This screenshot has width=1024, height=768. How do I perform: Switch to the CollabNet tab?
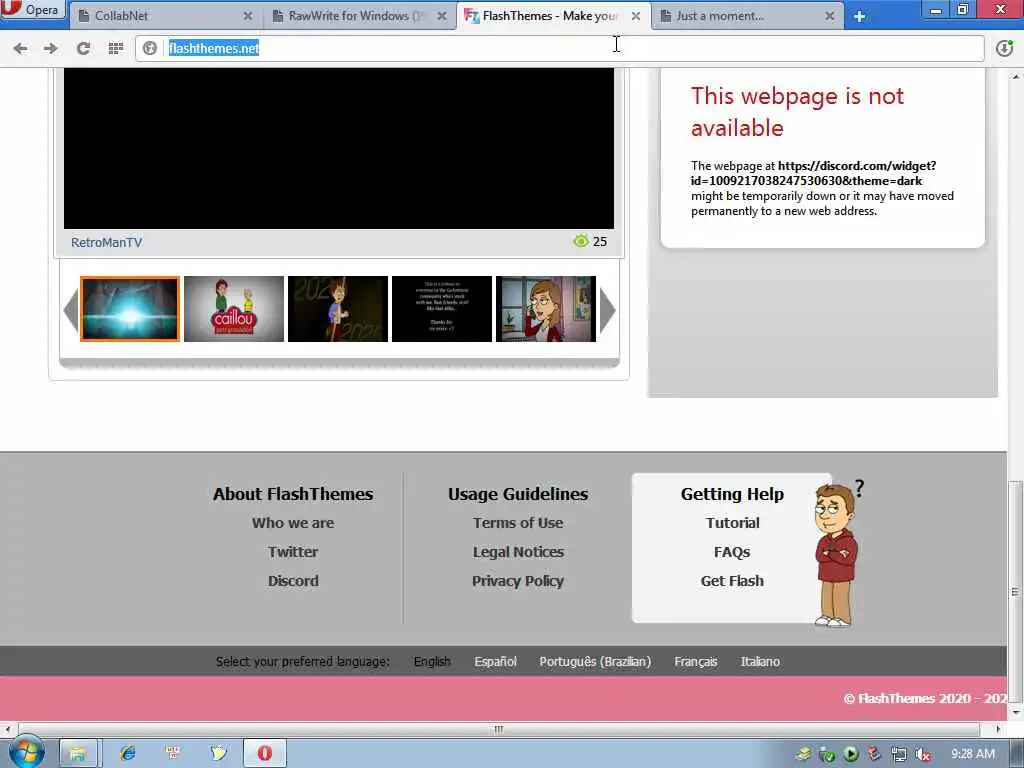click(x=166, y=16)
